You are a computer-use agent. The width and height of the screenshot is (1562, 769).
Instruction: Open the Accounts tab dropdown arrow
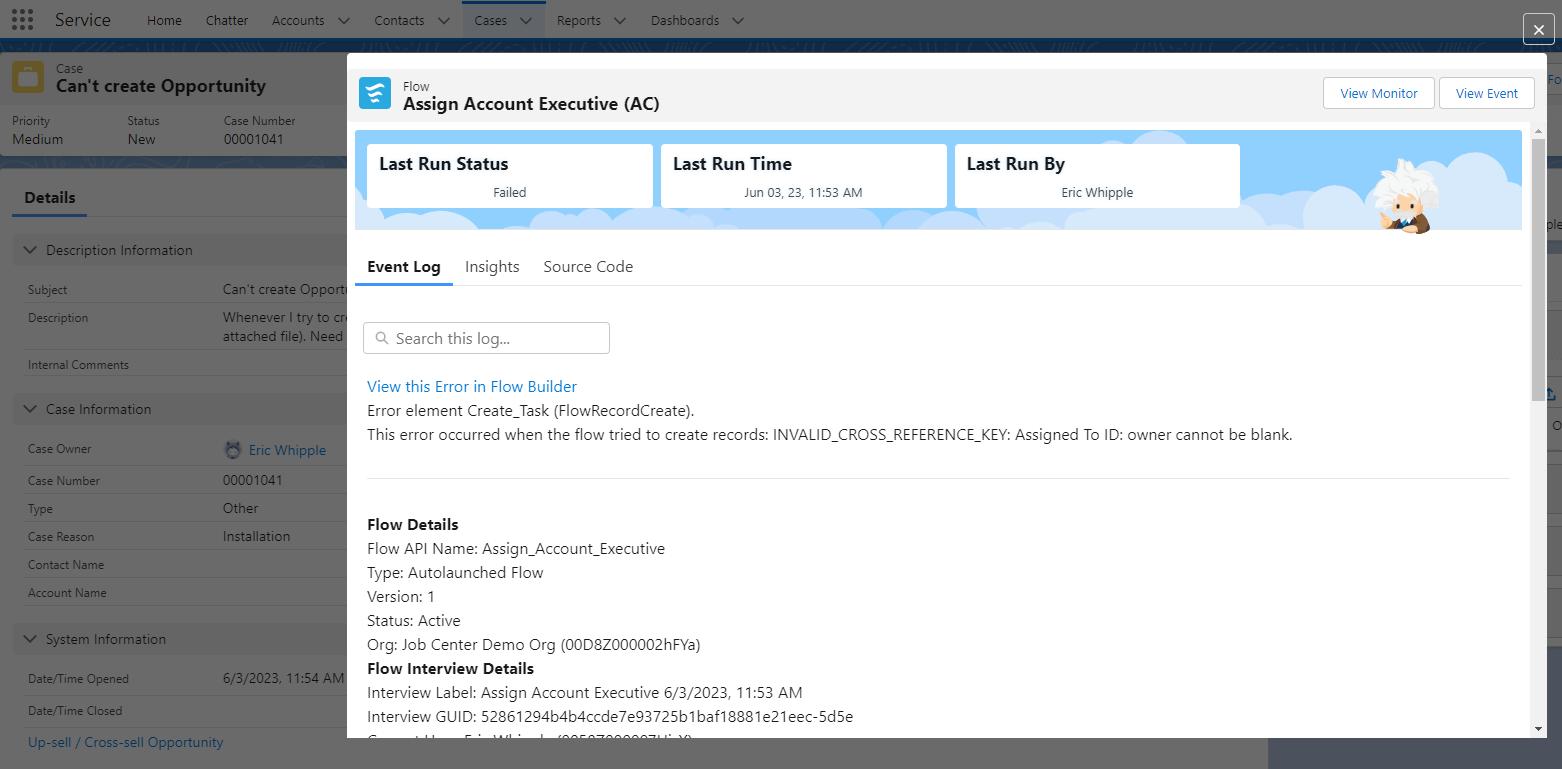point(343,21)
